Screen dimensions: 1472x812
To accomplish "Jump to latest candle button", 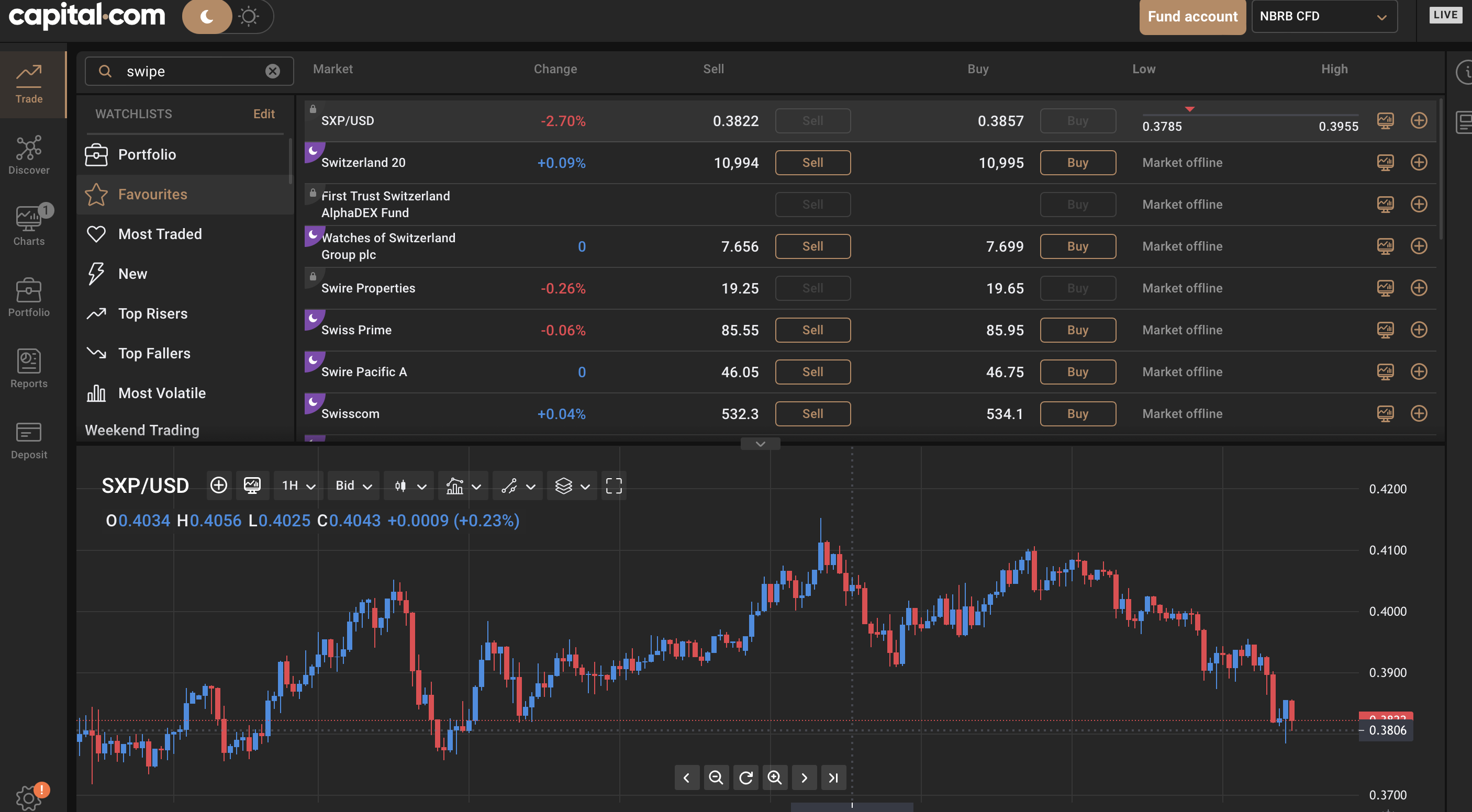I will pyautogui.click(x=834, y=777).
